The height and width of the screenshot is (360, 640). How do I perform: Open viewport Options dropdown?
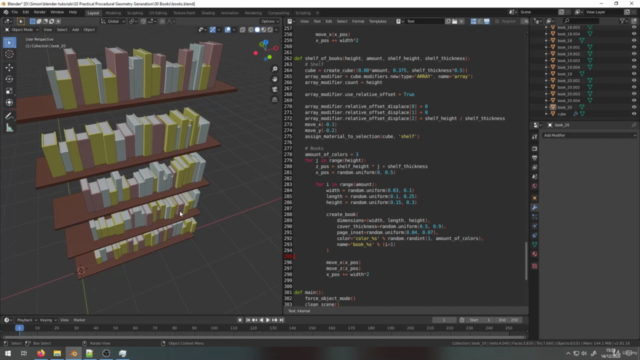point(270,21)
